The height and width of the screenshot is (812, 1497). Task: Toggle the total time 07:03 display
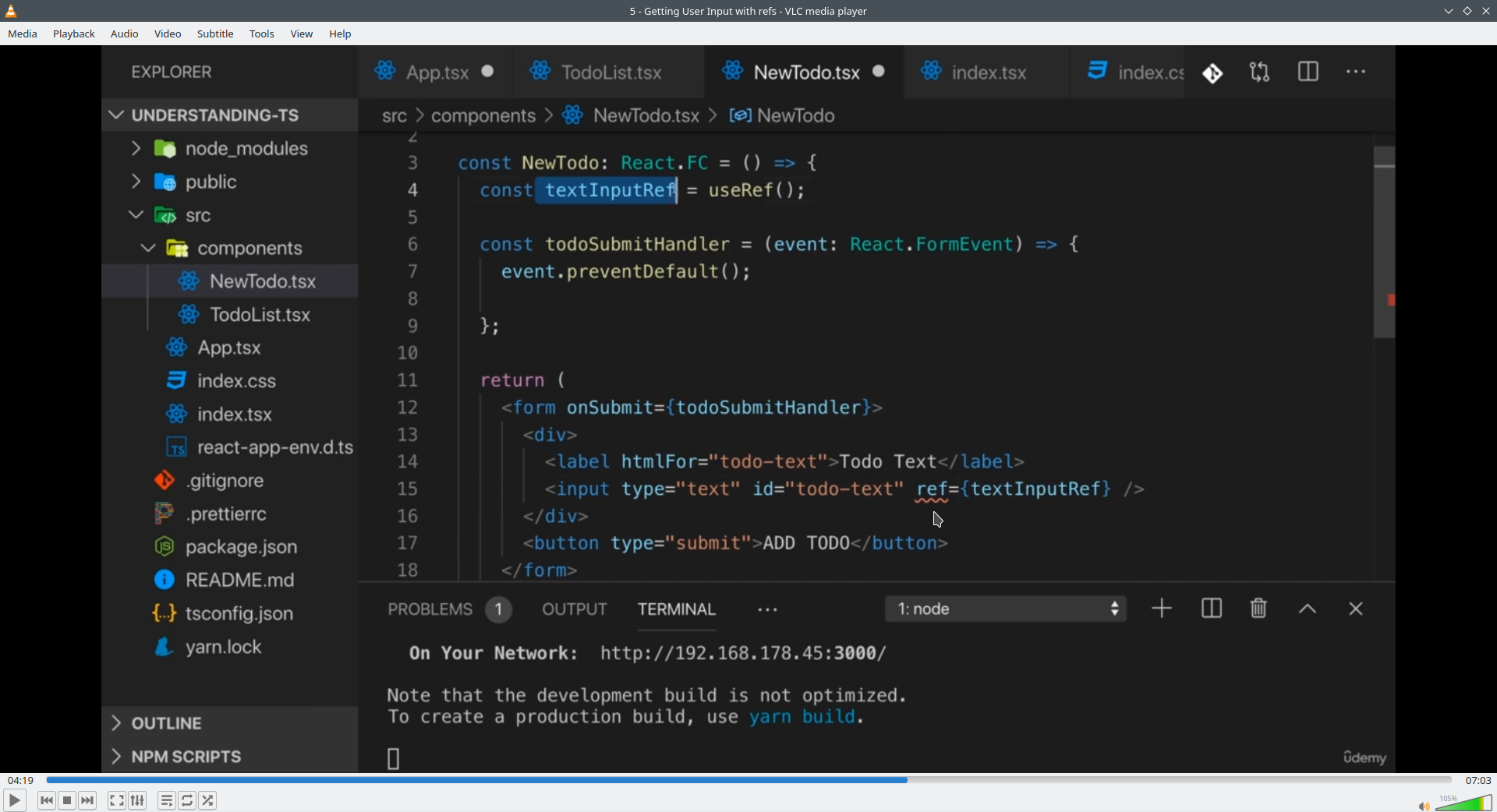[x=1478, y=780]
